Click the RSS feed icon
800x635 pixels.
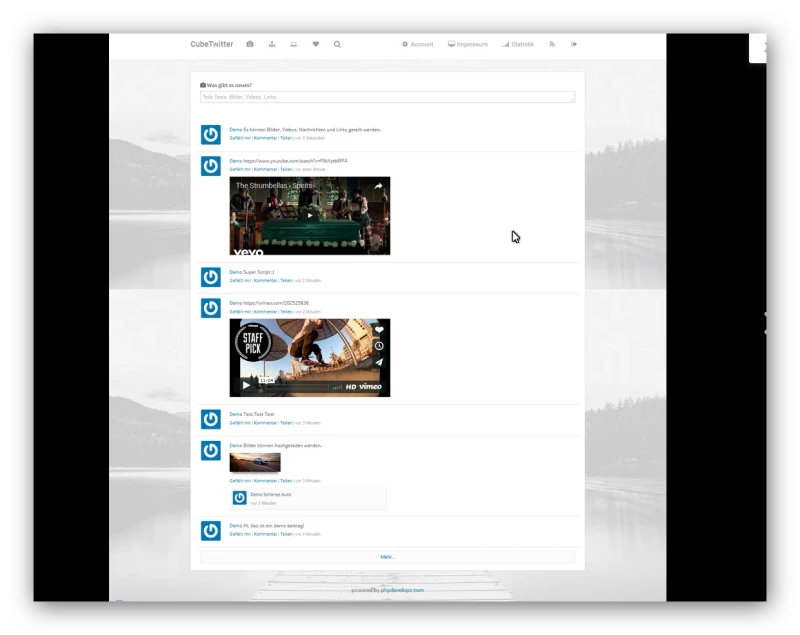tap(552, 44)
